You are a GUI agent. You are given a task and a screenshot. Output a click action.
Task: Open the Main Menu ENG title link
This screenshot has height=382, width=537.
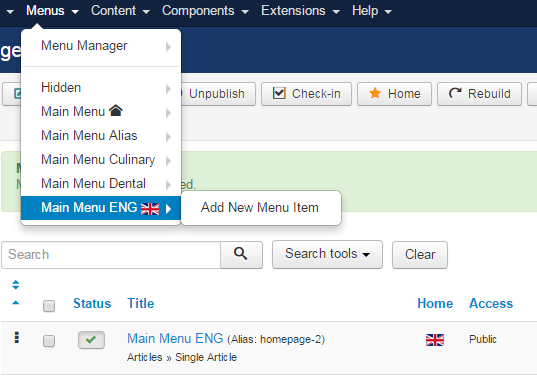(175, 338)
